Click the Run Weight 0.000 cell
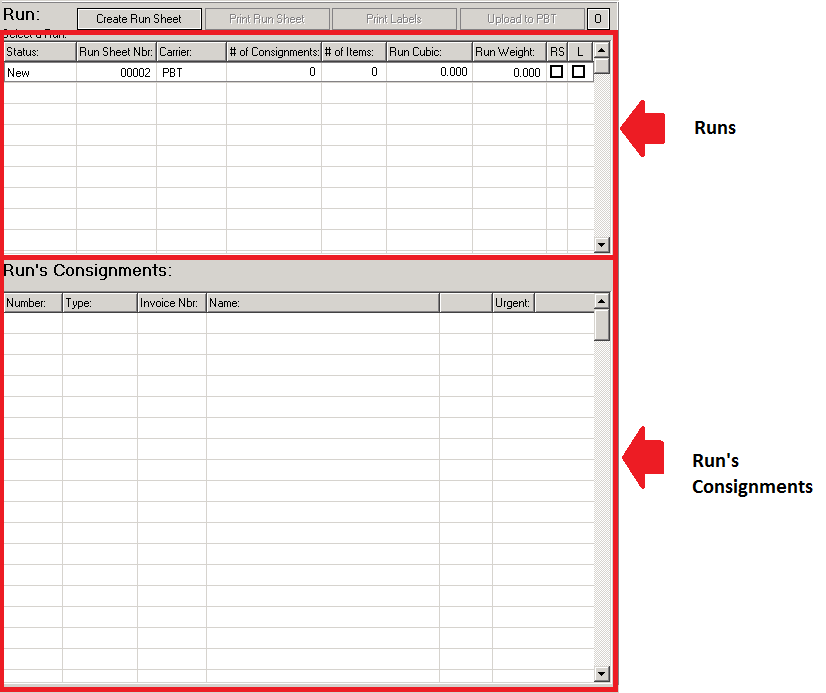The height and width of the screenshot is (693, 826). point(509,72)
